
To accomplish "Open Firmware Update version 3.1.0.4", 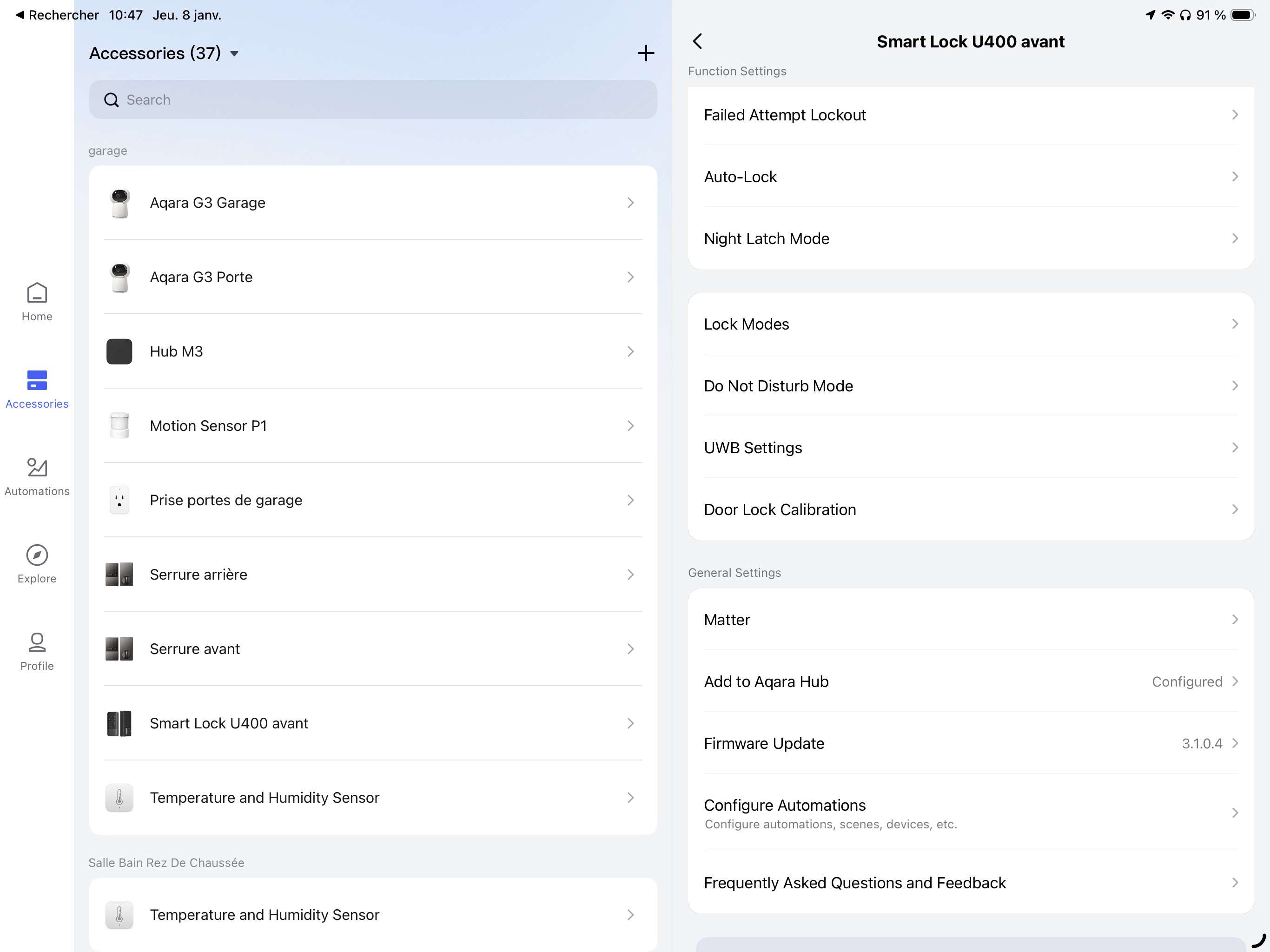I will pos(970,744).
